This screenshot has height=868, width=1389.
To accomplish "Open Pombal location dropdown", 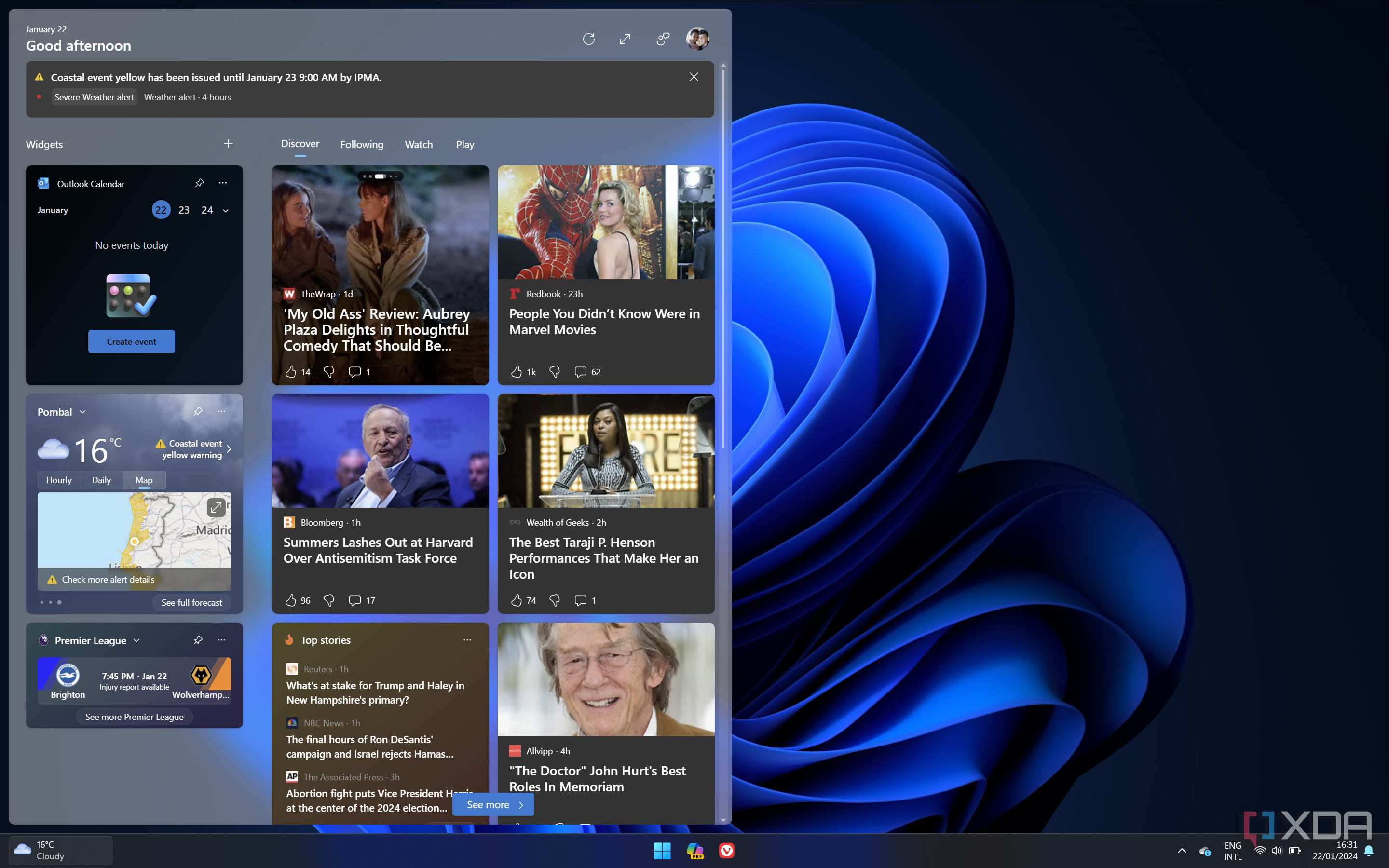I will coord(82,412).
